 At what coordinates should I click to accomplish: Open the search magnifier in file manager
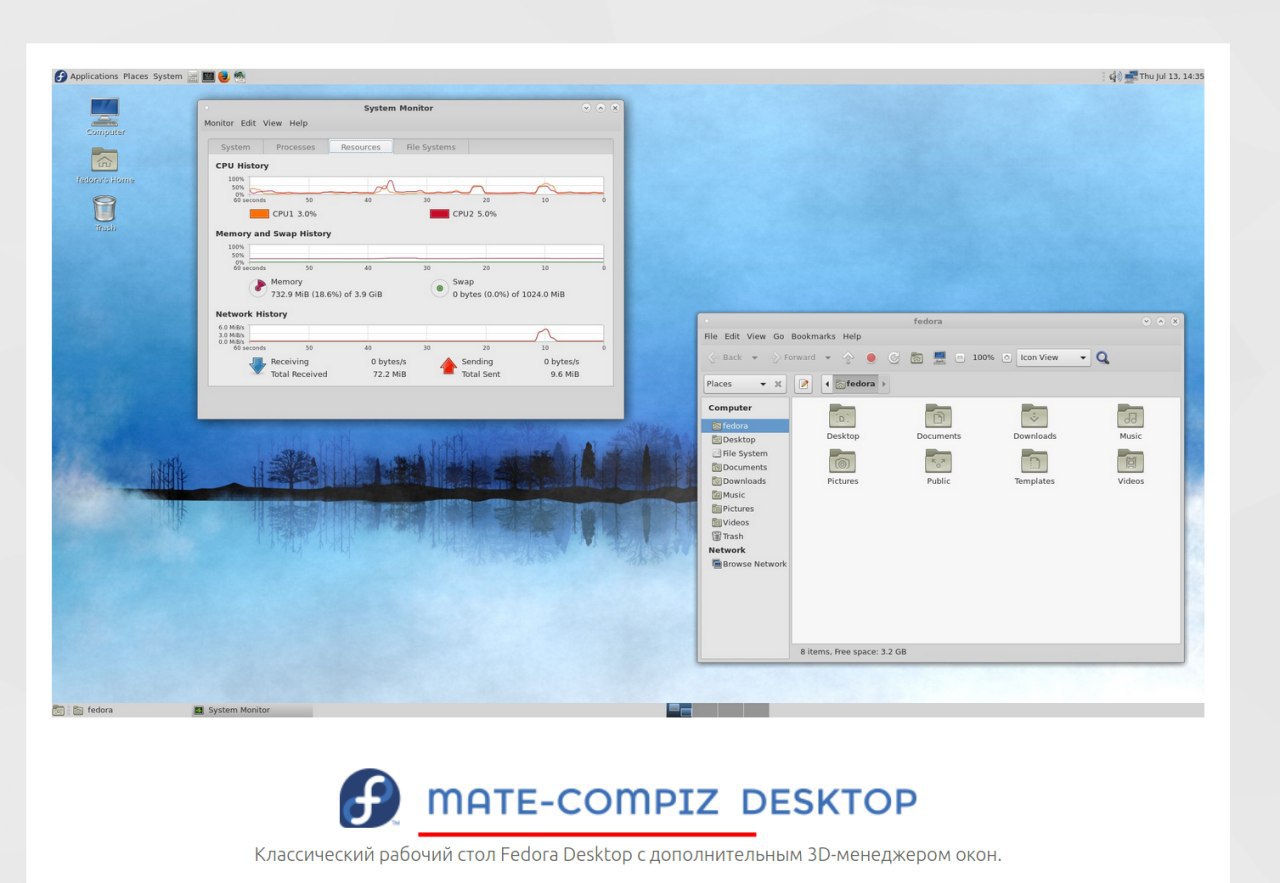coord(1103,357)
